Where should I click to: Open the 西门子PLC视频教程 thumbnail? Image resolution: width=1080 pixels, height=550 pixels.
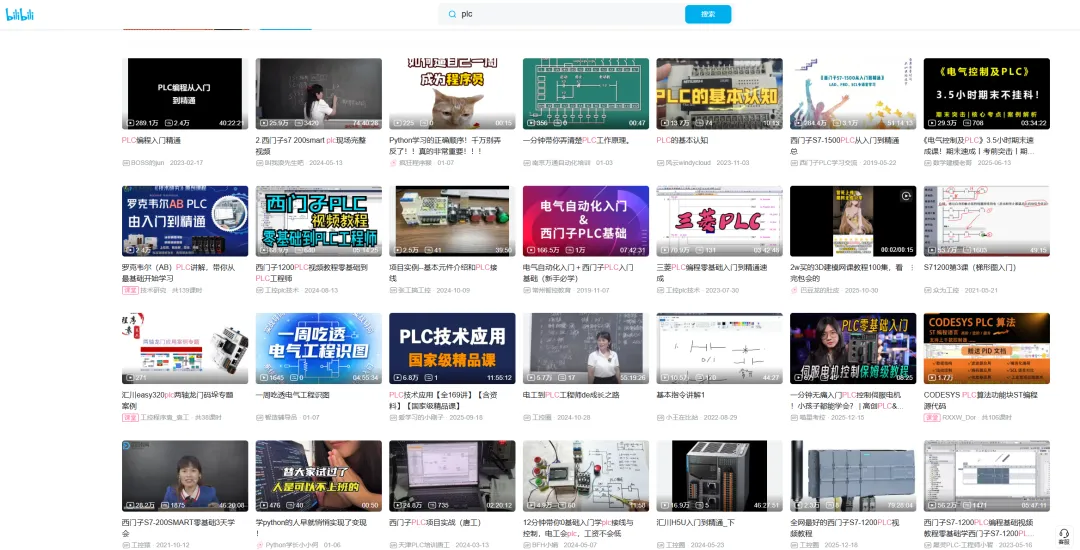tap(319, 222)
